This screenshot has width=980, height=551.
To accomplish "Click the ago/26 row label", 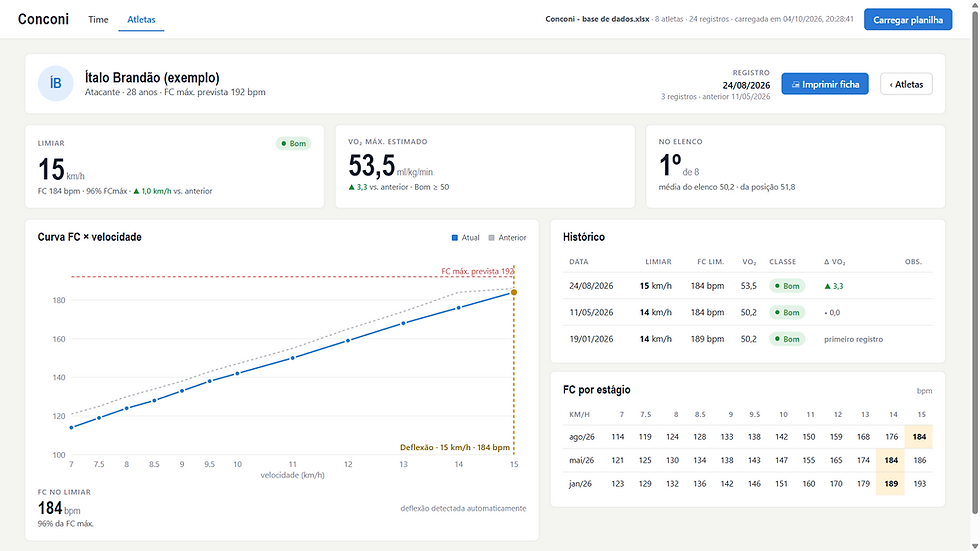I will (x=581, y=437).
